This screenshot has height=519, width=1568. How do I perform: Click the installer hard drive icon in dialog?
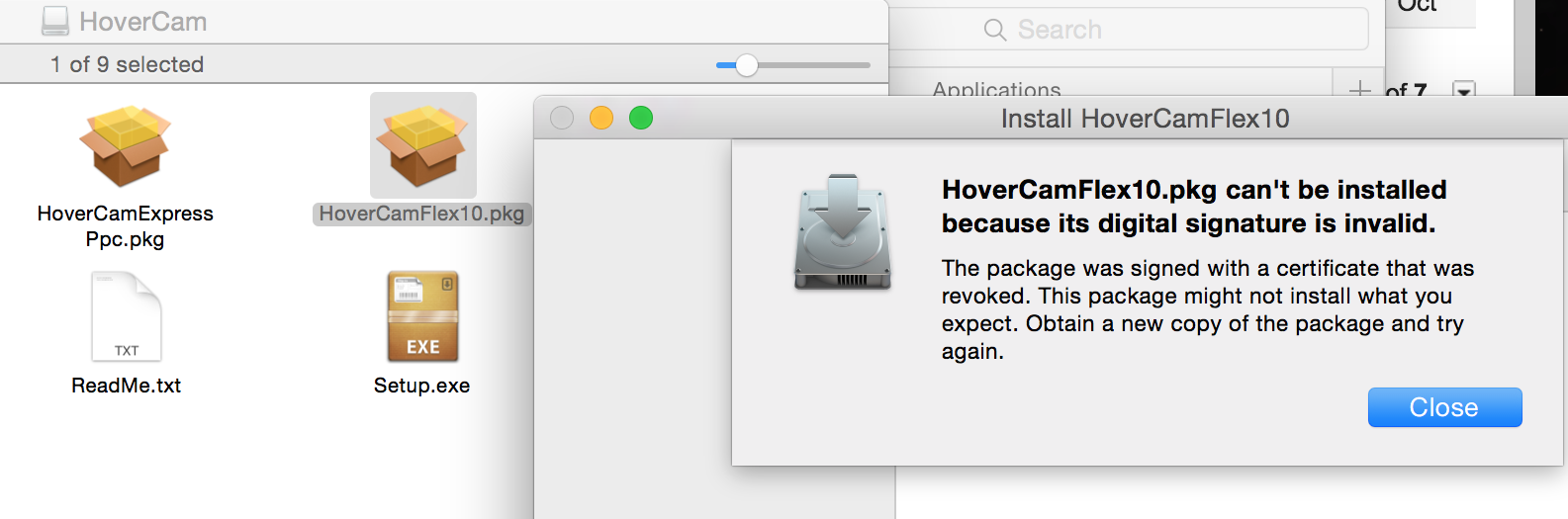click(843, 232)
